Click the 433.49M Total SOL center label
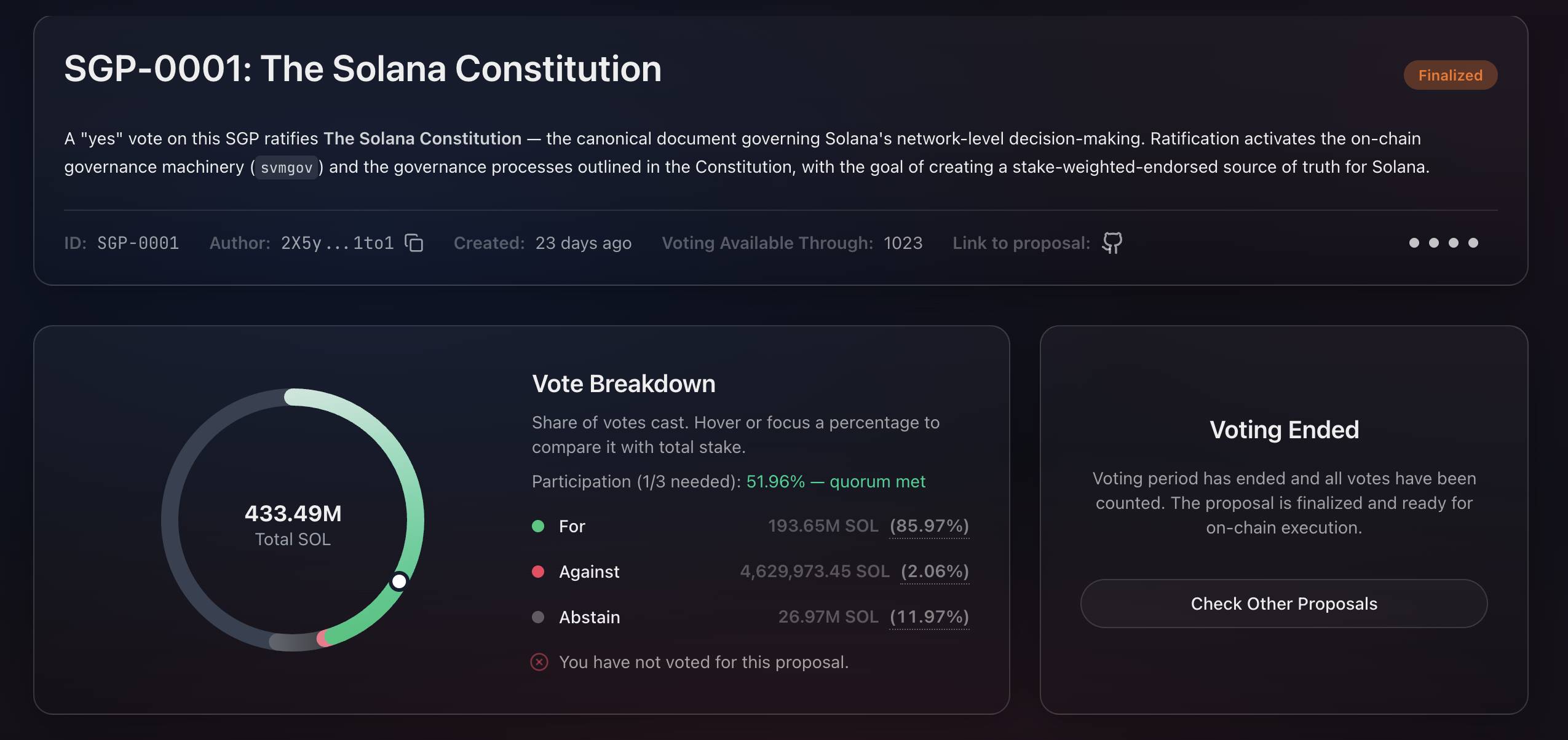The height and width of the screenshot is (740, 1568). 293,525
